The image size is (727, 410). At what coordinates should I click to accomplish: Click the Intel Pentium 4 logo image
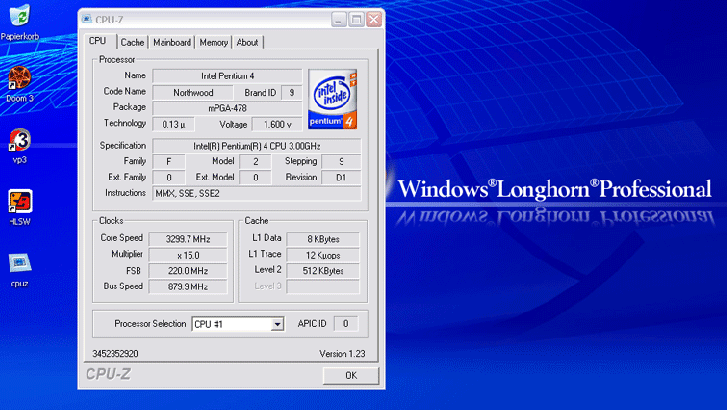[332, 99]
